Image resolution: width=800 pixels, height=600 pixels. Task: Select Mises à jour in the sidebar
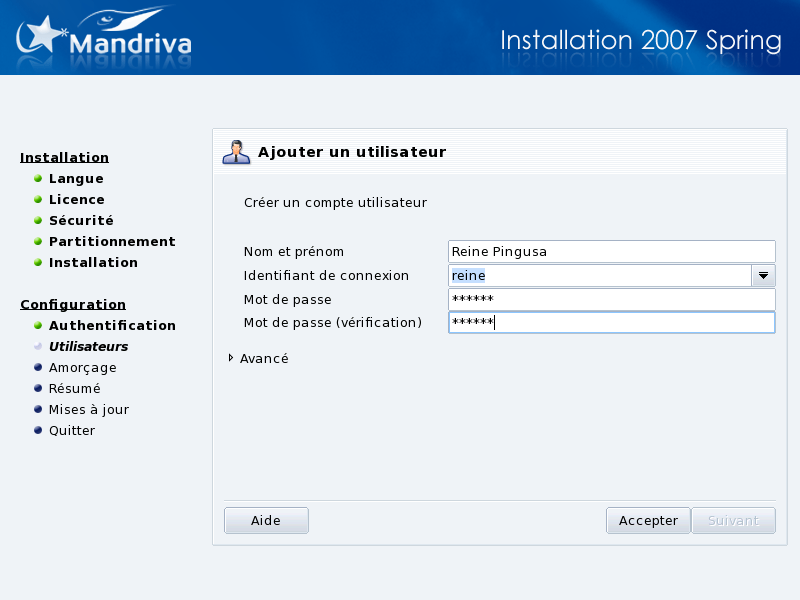click(88, 410)
